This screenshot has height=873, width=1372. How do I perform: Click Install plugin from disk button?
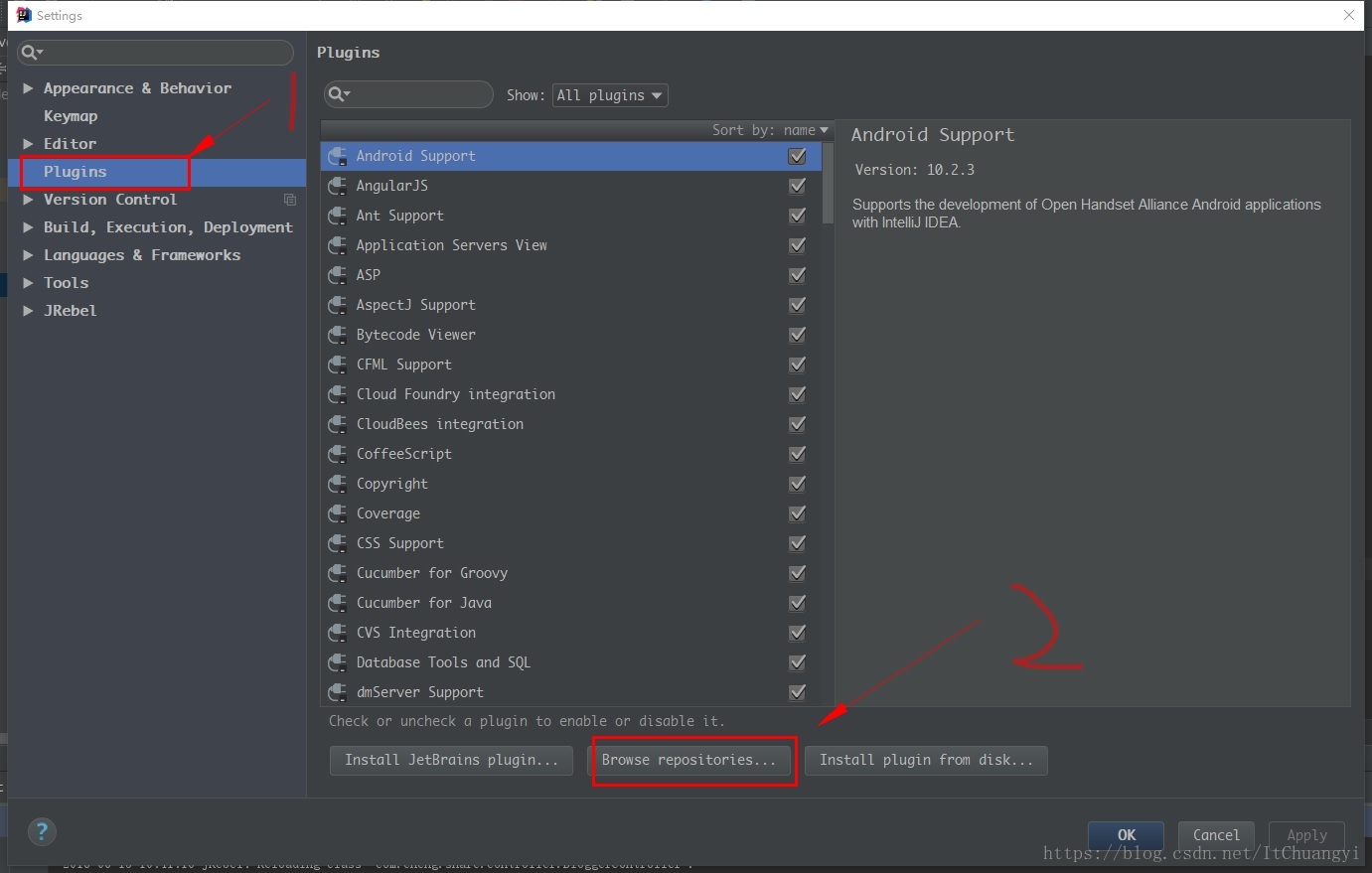point(926,760)
